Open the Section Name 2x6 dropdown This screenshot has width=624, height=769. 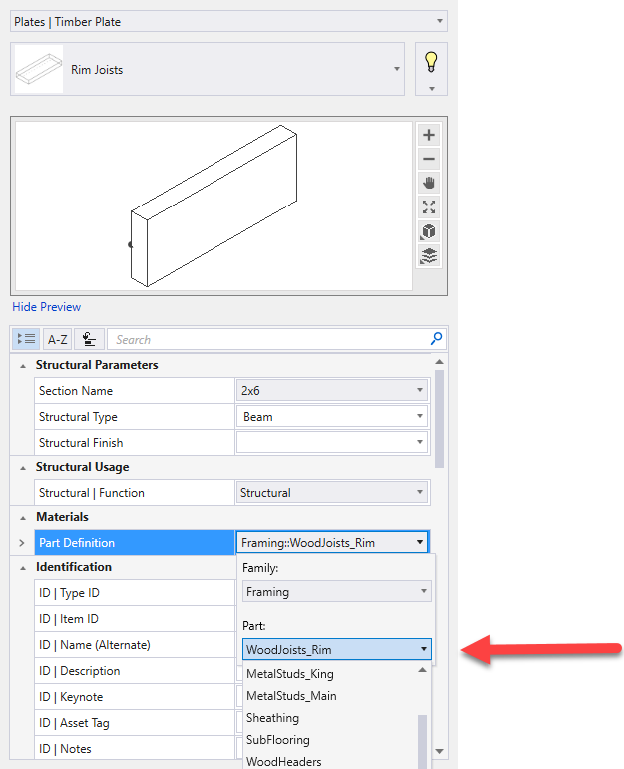[332, 391]
